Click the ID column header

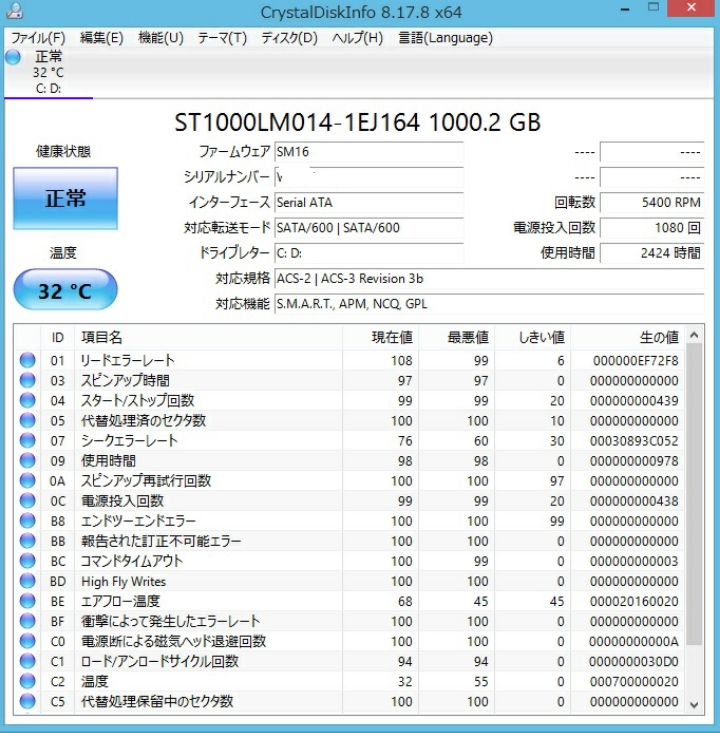coord(58,338)
